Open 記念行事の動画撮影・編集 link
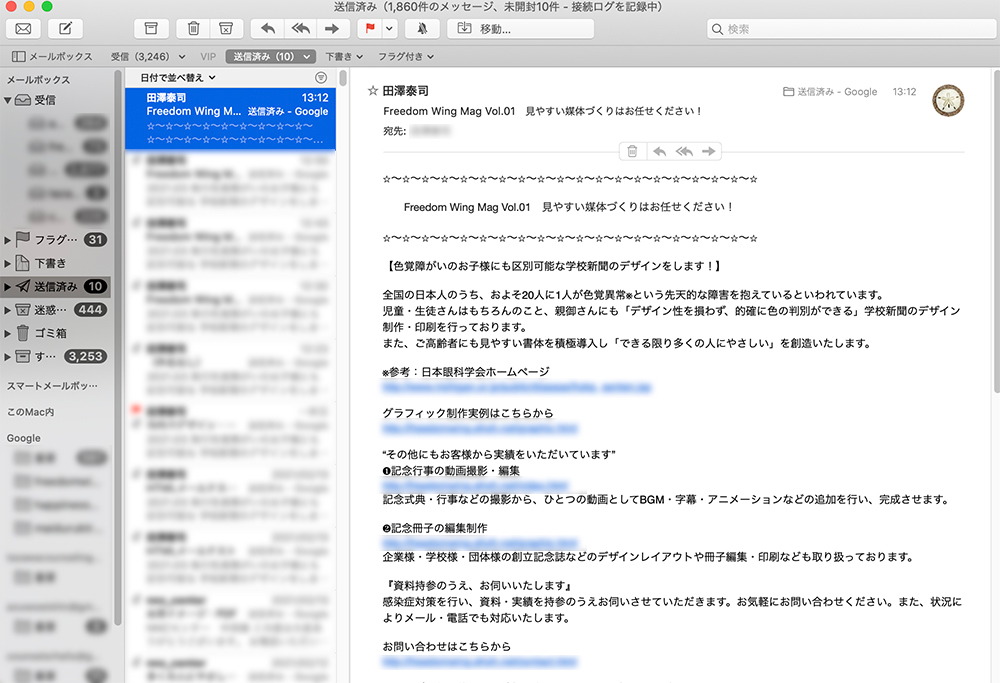Viewport: 1000px width, 683px height. coord(475,486)
